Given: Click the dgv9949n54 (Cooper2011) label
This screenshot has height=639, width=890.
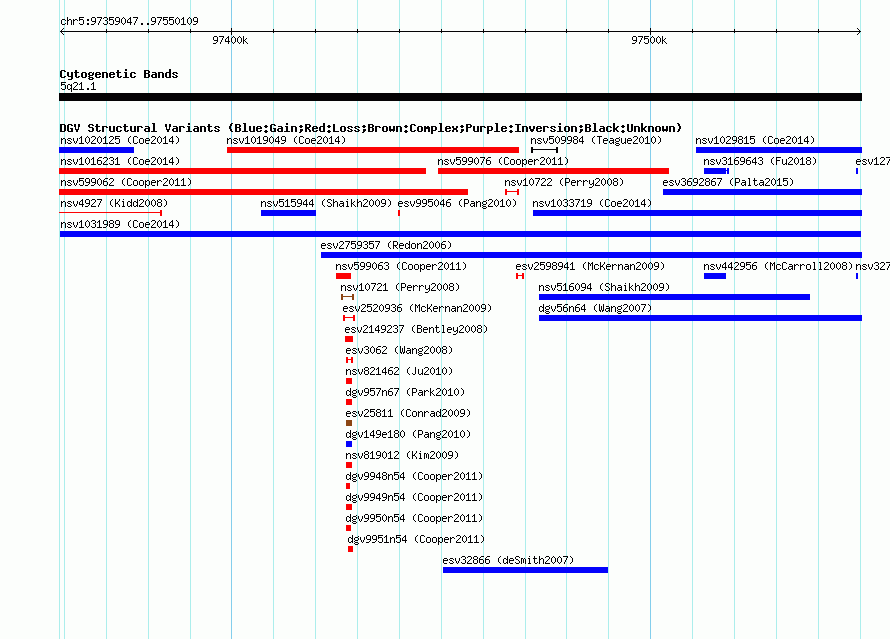Looking at the screenshot, I should [414, 497].
